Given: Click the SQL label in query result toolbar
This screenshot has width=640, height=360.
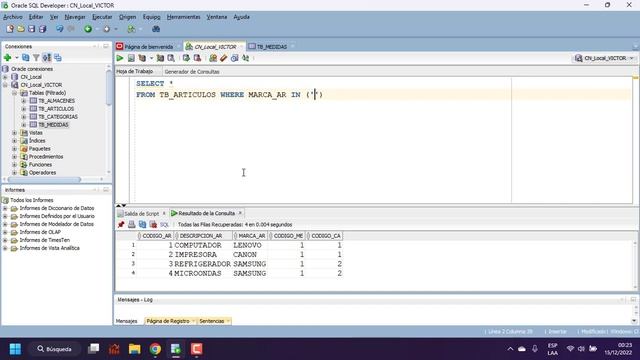Looking at the screenshot, I should pyautogui.click(x=164, y=224).
